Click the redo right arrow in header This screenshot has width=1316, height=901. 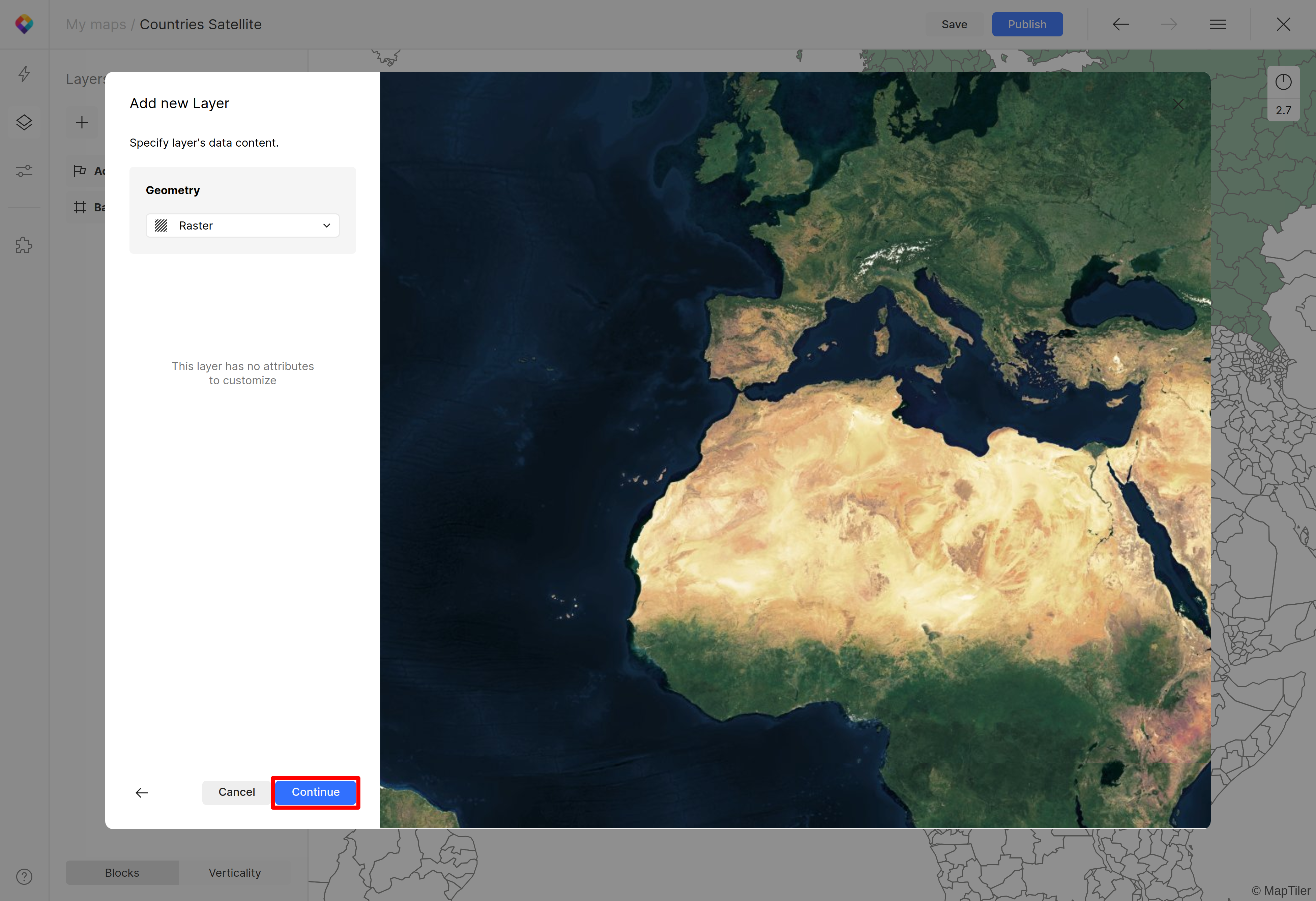tap(1169, 24)
